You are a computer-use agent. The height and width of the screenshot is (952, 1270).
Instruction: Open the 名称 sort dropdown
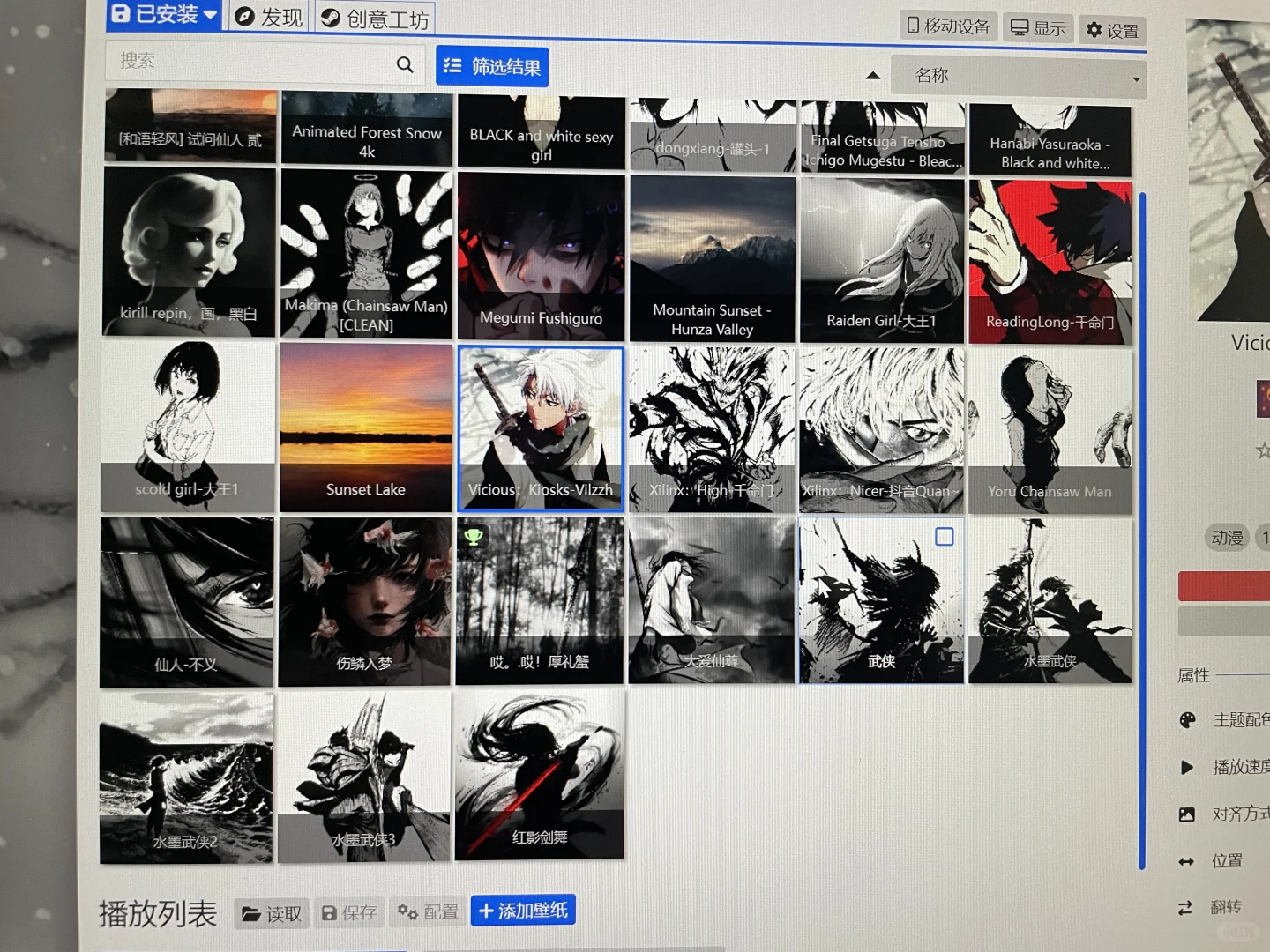1018,77
